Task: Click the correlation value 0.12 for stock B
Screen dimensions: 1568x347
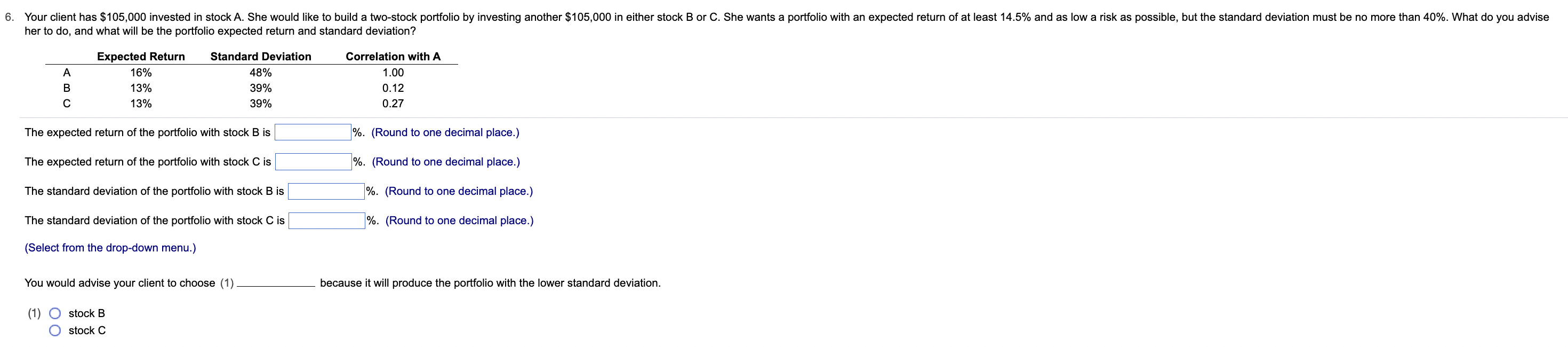Action: [390, 88]
